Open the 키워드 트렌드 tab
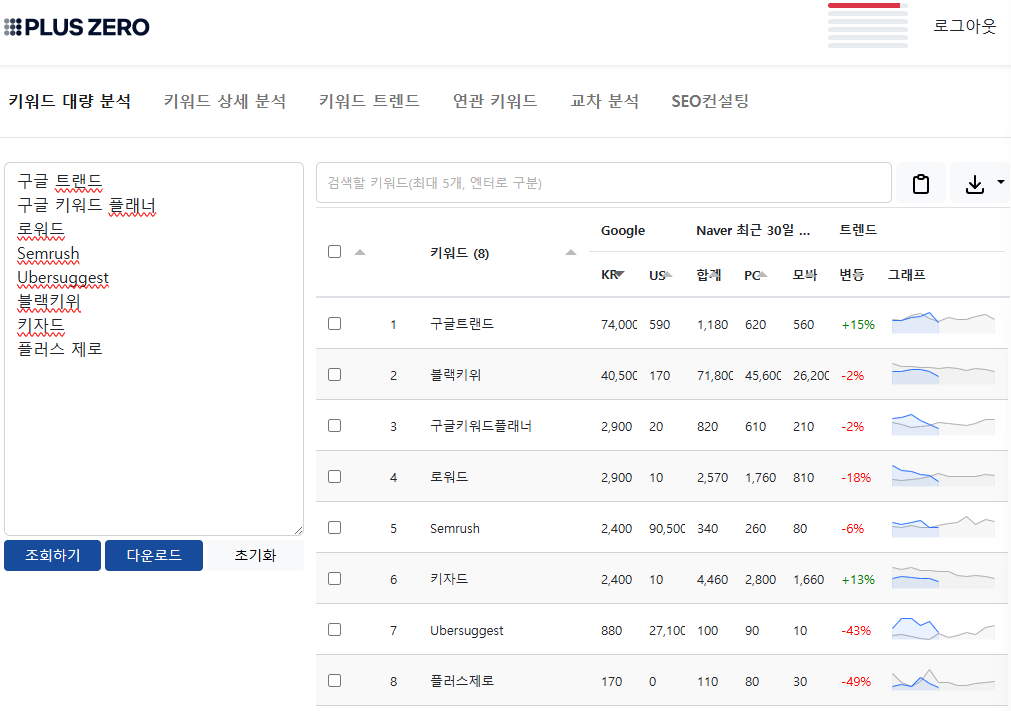Screen dimensions: 1011x711 (x=369, y=101)
